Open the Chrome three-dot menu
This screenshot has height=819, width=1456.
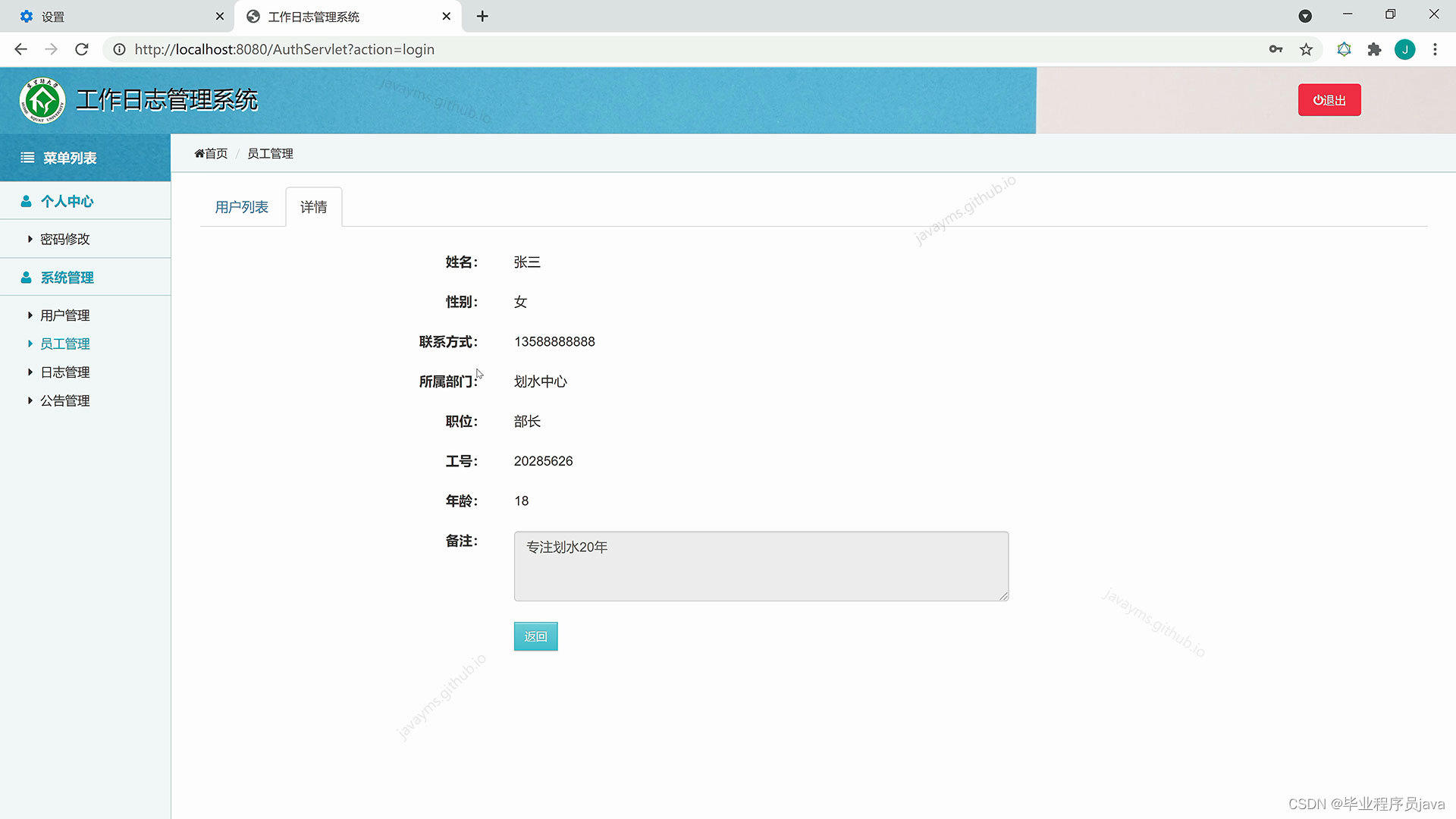point(1435,49)
